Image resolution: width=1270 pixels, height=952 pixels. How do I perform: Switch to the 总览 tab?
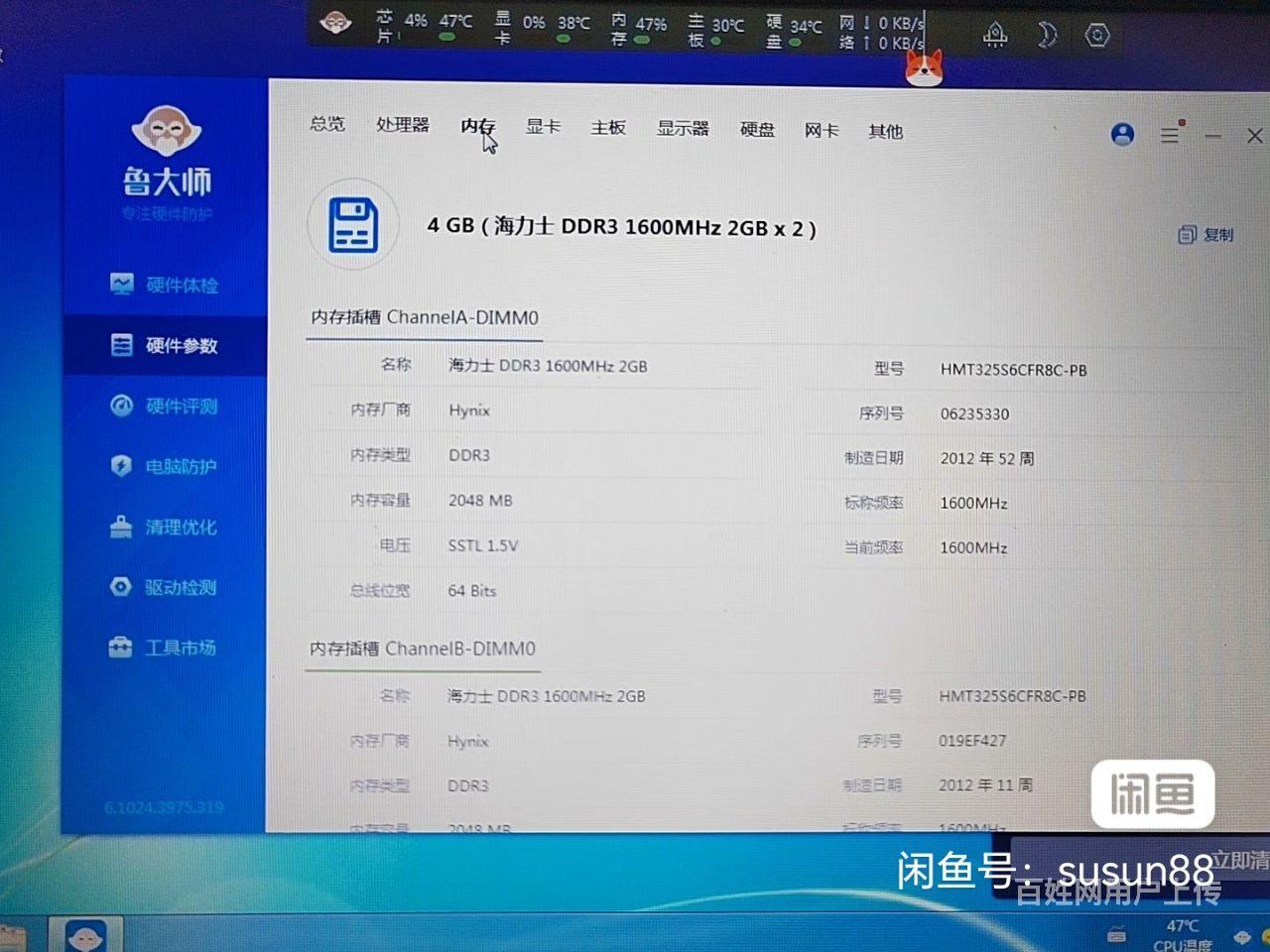(327, 124)
